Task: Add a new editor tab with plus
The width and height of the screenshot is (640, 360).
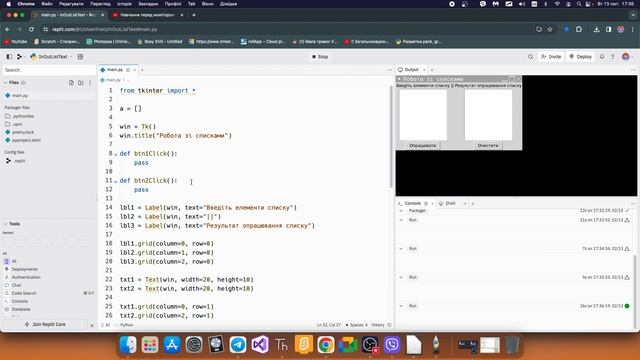Action: click(142, 70)
